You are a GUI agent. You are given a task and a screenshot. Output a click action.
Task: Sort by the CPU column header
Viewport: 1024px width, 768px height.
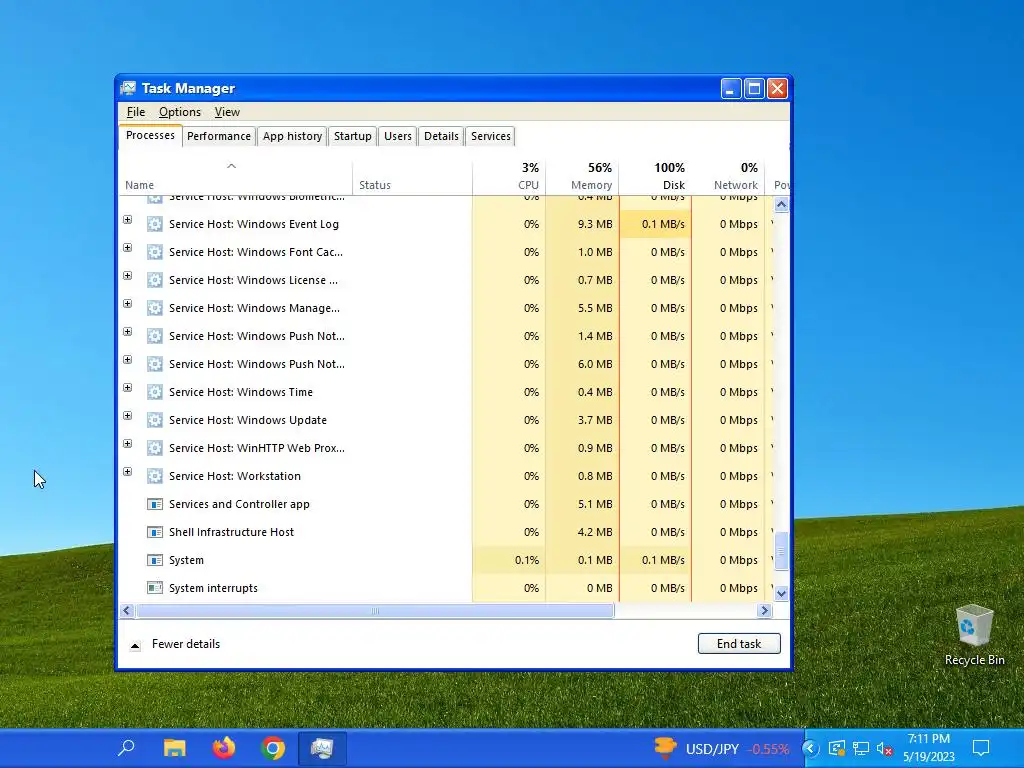point(509,176)
